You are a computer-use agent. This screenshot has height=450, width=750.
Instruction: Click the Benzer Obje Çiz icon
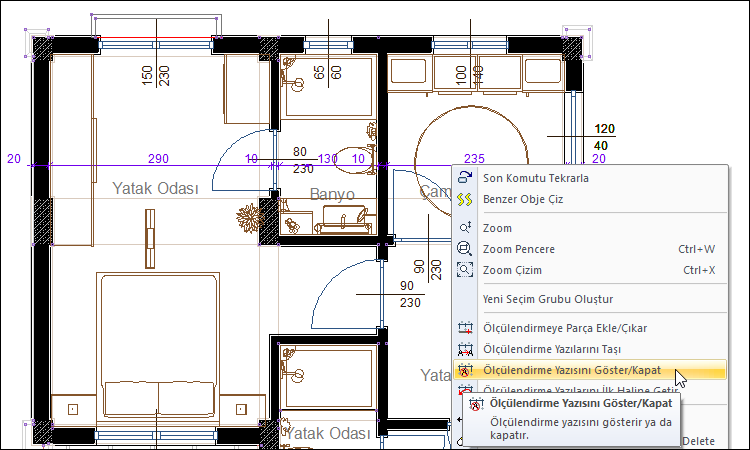pyautogui.click(x=465, y=199)
